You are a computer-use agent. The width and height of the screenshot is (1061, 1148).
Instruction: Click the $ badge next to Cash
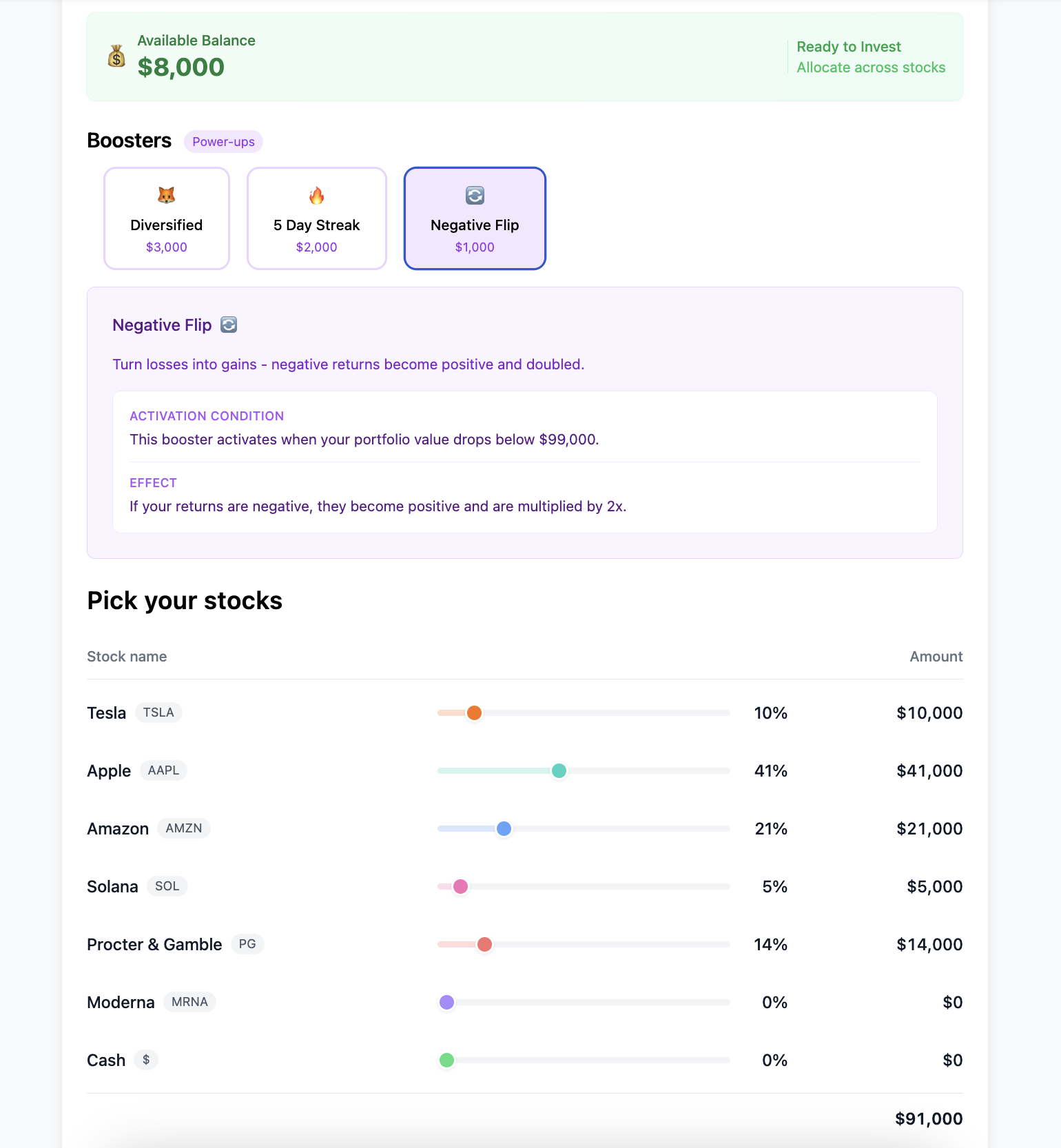146,1060
